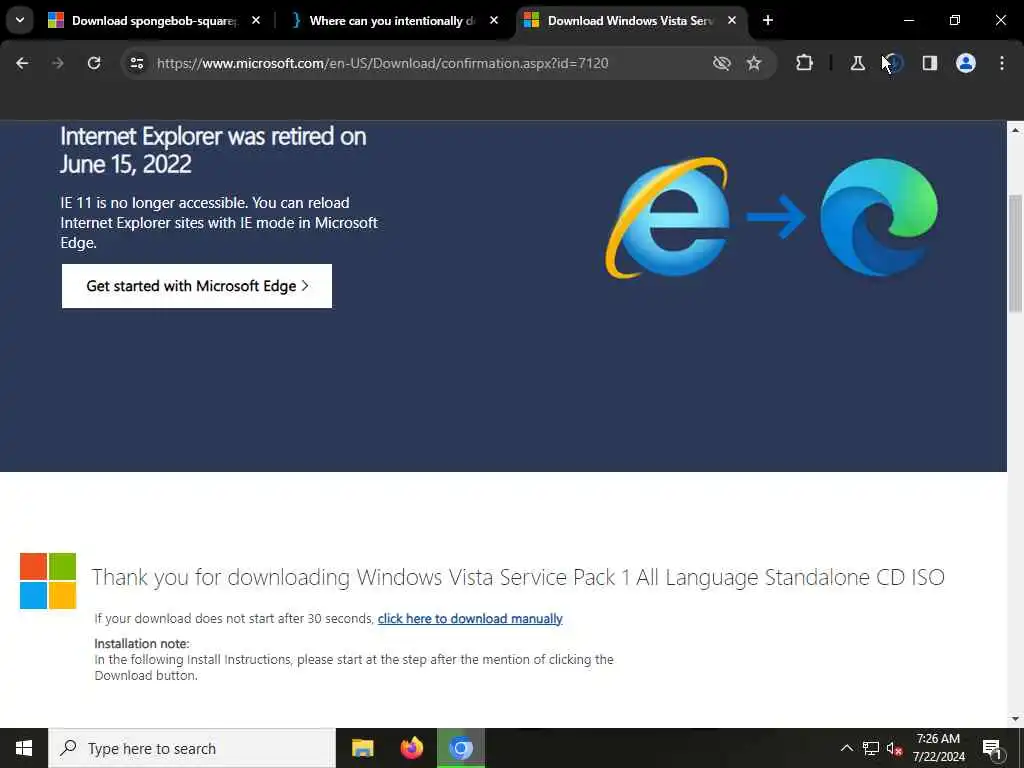The image size is (1024, 768).
Task: Open File Explorer from the taskbar
Action: coord(362,748)
